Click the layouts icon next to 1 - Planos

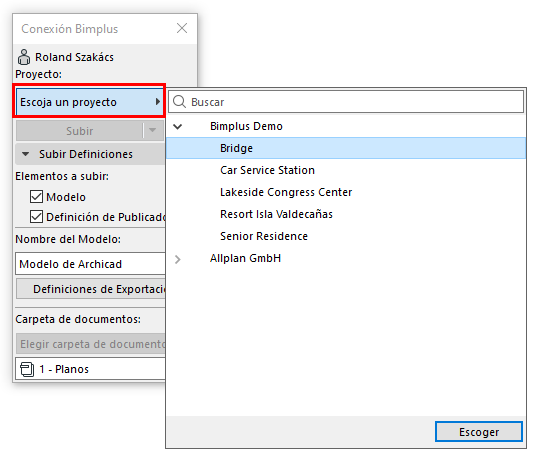(27, 369)
